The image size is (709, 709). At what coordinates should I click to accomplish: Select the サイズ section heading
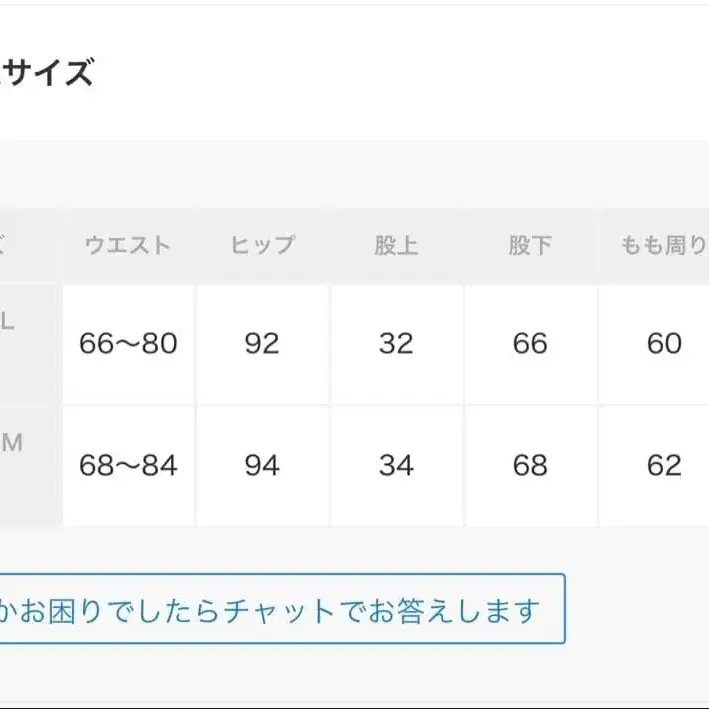(x=48, y=73)
